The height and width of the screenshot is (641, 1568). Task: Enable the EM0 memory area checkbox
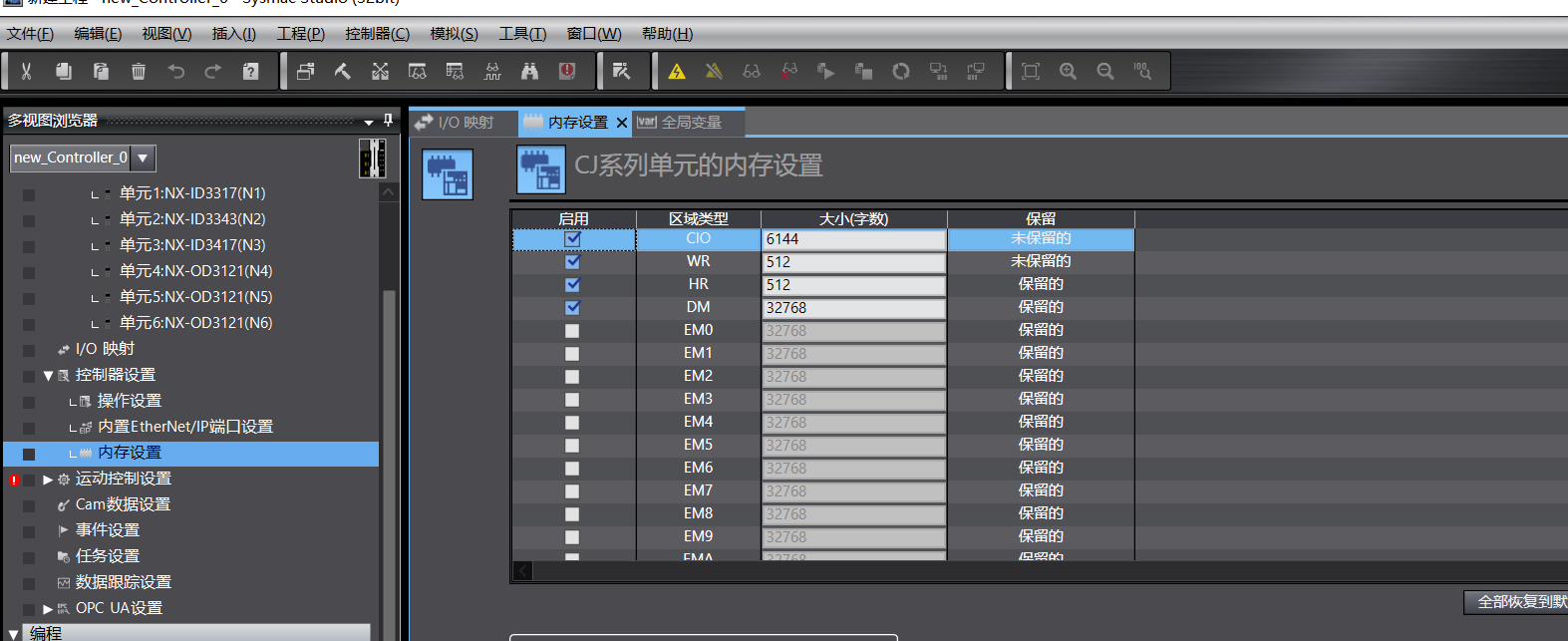[572, 330]
